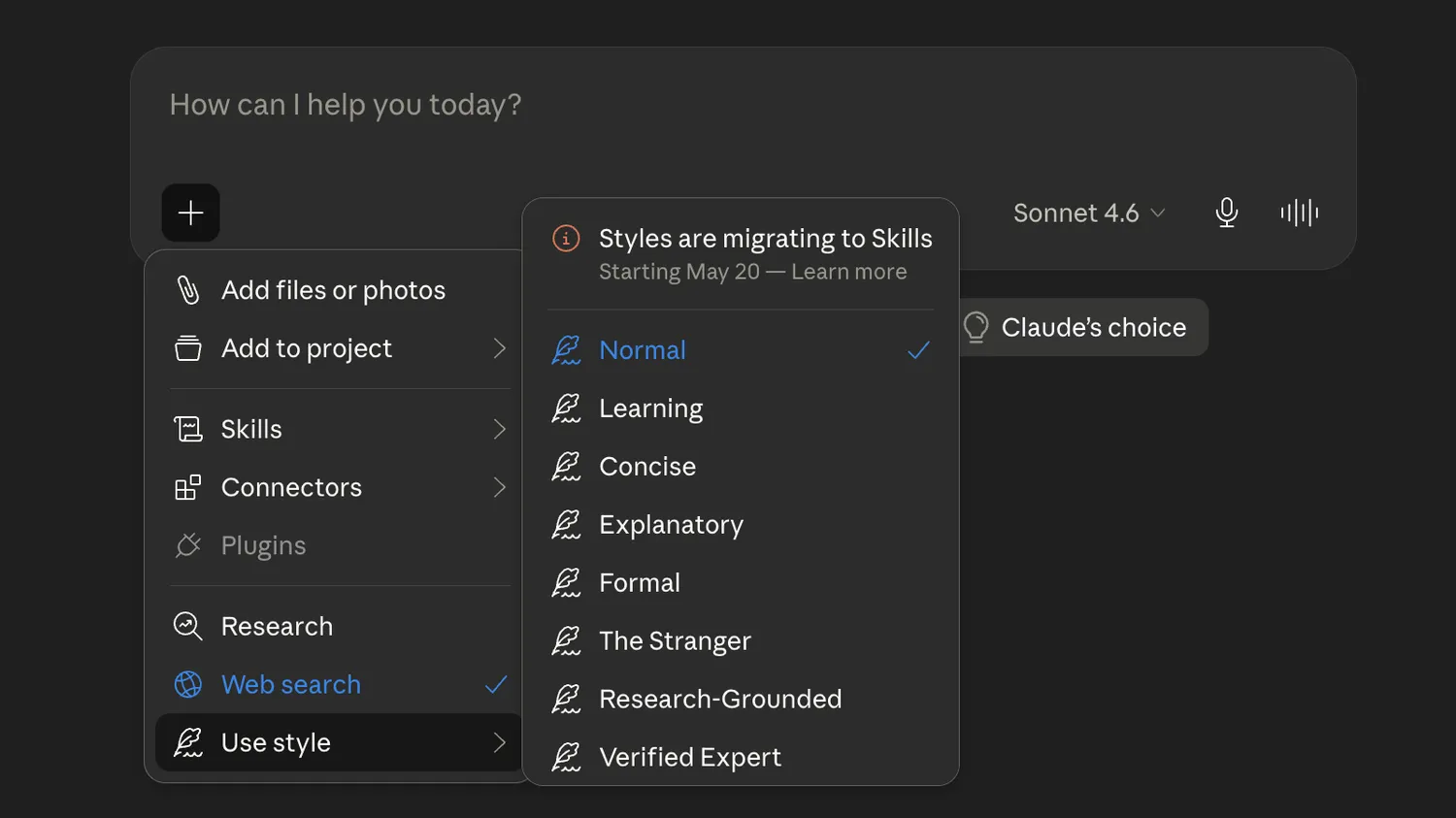The width and height of the screenshot is (1456, 818).
Task: Click the quill icon next to Normal
Action: [566, 350]
